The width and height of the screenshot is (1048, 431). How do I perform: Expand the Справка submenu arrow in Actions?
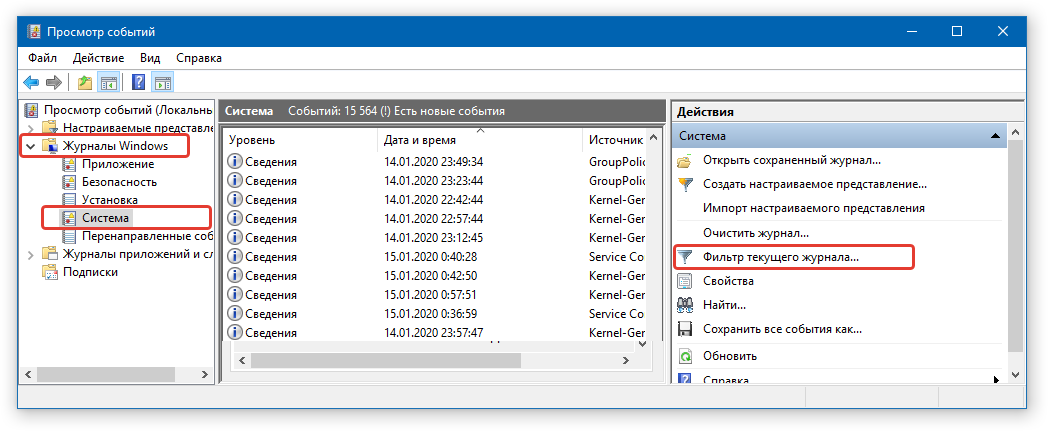996,380
